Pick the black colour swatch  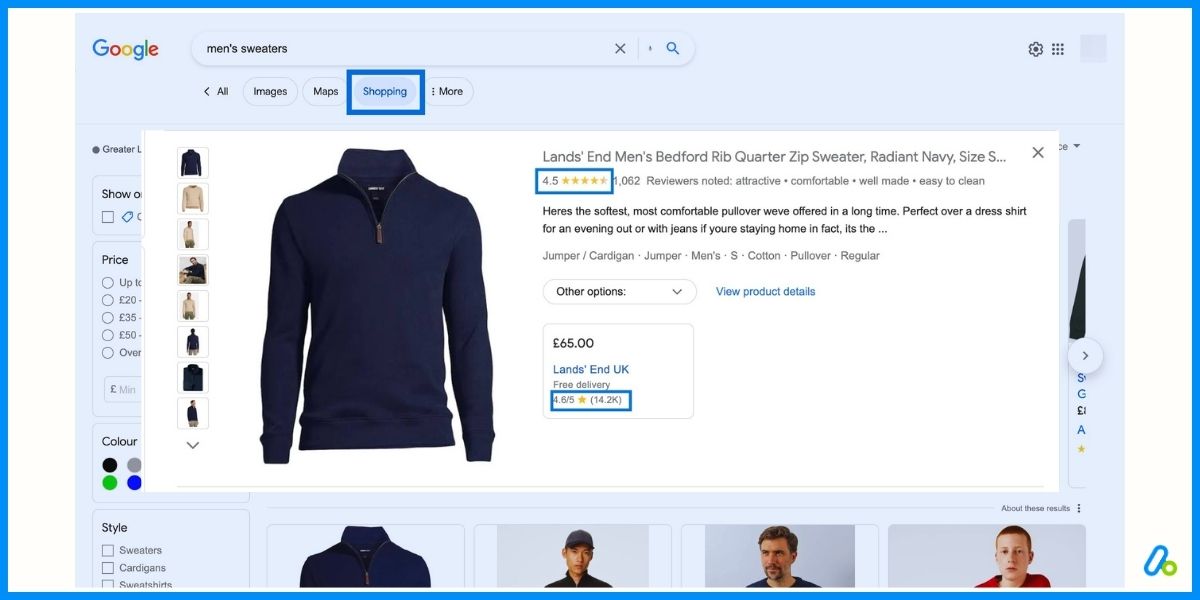110,465
